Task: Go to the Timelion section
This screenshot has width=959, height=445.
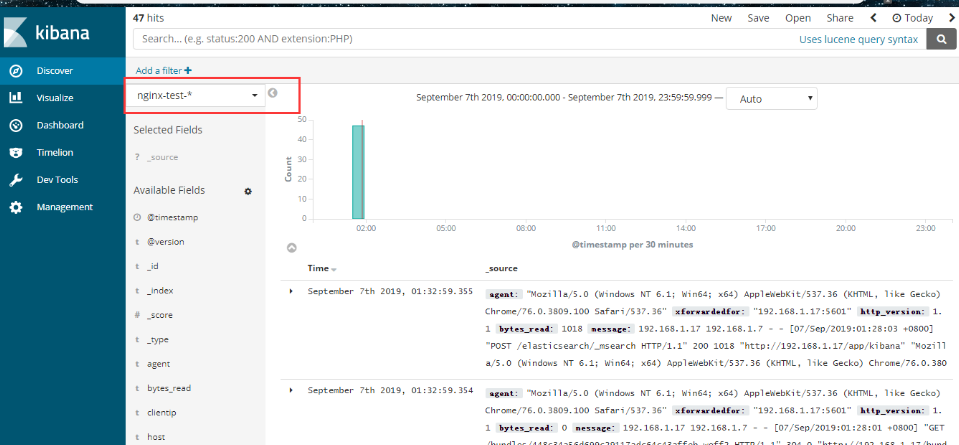Action: (x=54, y=153)
